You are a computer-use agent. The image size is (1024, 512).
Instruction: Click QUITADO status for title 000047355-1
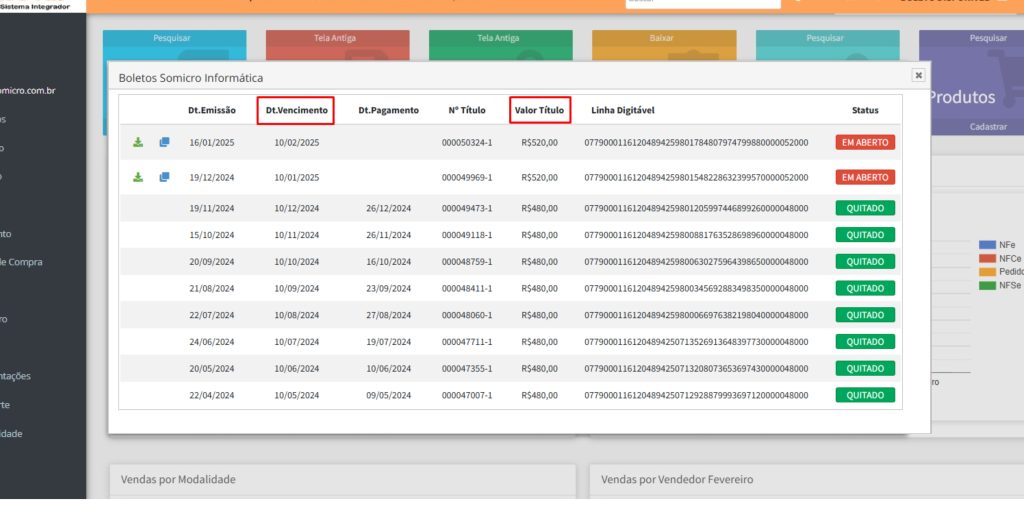(865, 368)
